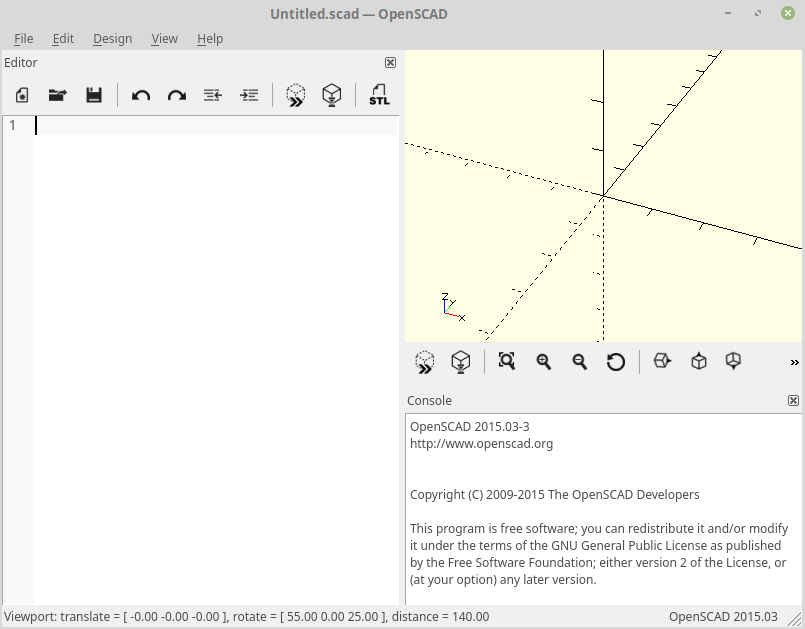Click the New file icon in Editor toolbar
The image size is (805, 629).
pyautogui.click(x=22, y=95)
